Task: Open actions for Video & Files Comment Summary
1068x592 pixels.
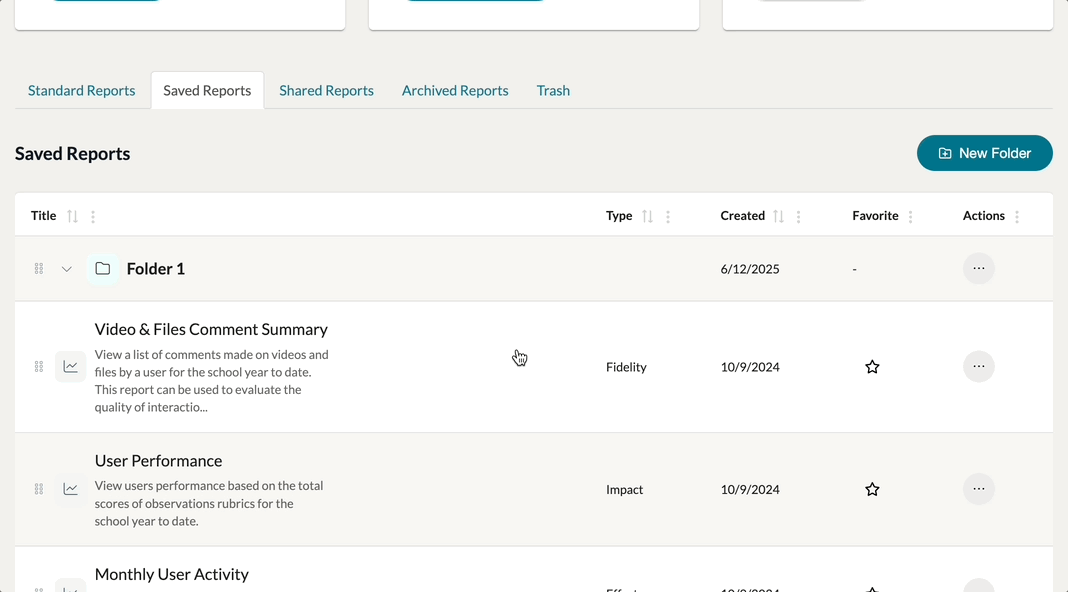Action: 978,367
